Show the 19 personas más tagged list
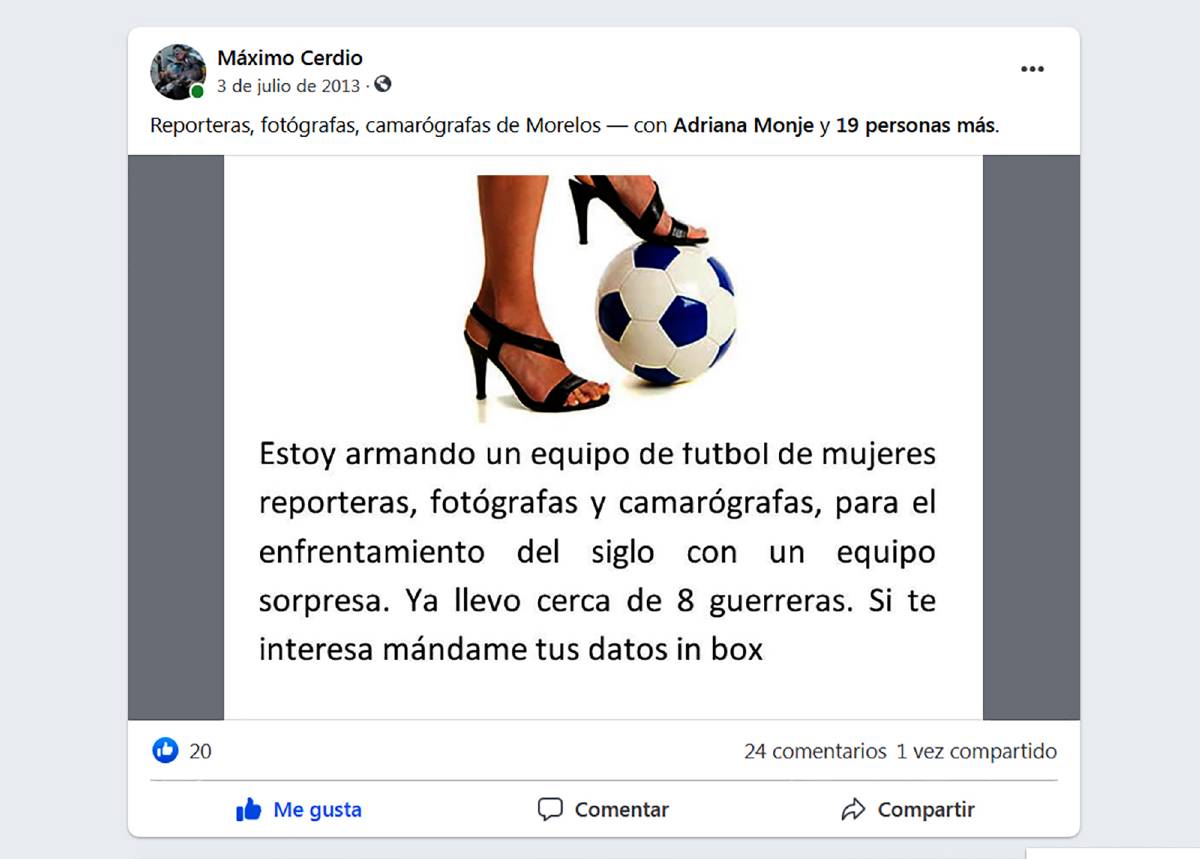Image resolution: width=1200 pixels, height=859 pixels. pyautogui.click(x=915, y=126)
